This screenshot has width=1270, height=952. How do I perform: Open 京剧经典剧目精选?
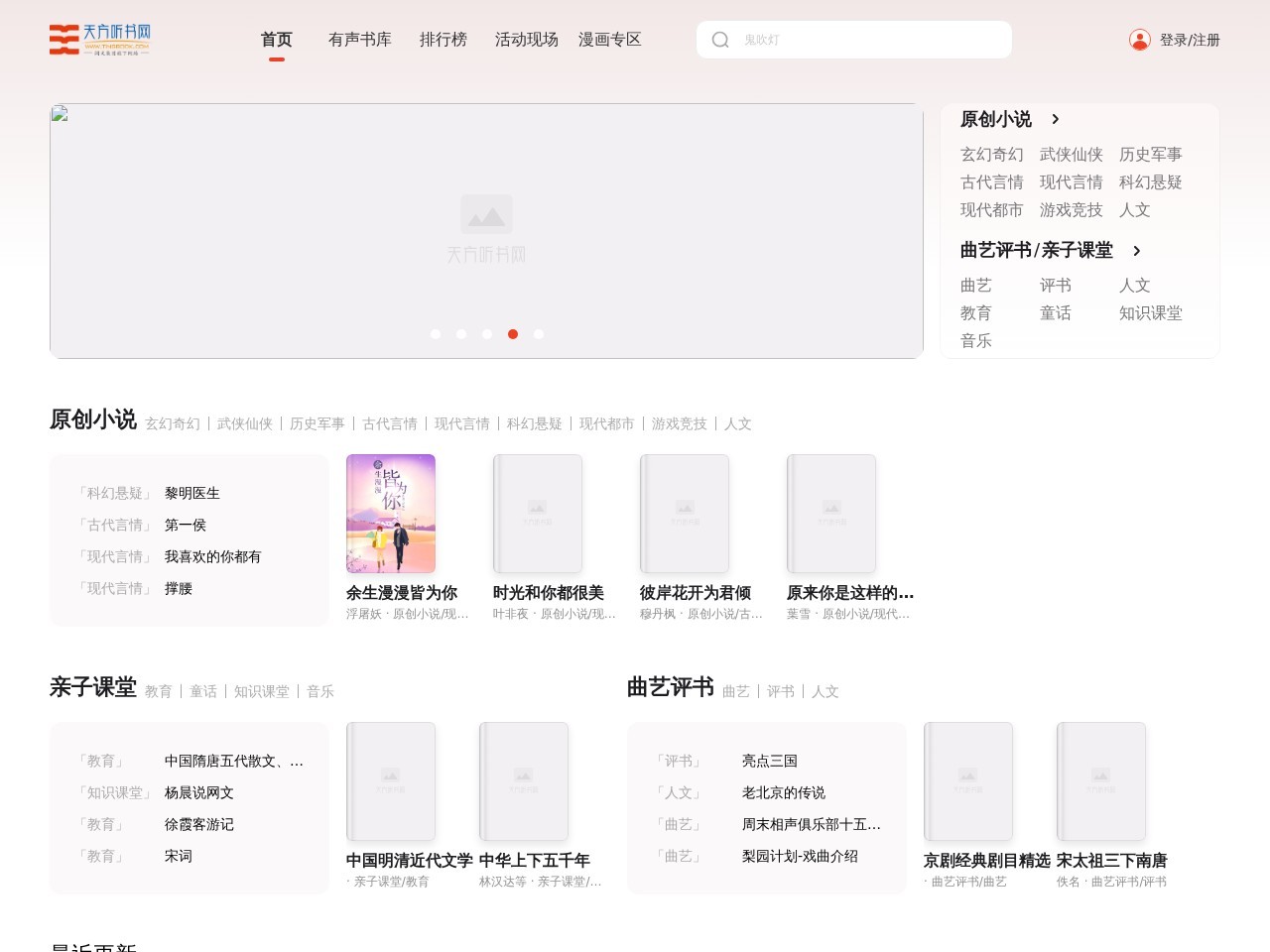[987, 861]
